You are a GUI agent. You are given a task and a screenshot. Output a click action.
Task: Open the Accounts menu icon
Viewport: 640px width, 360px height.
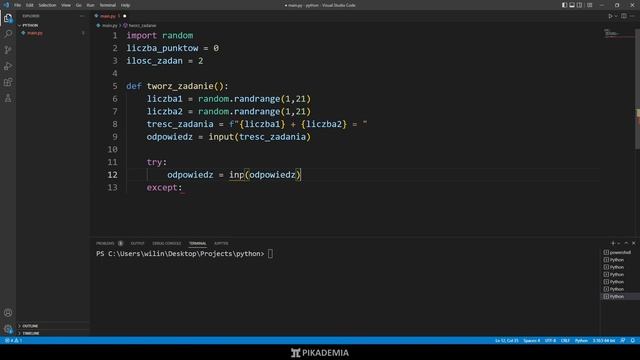pyautogui.click(x=8, y=313)
